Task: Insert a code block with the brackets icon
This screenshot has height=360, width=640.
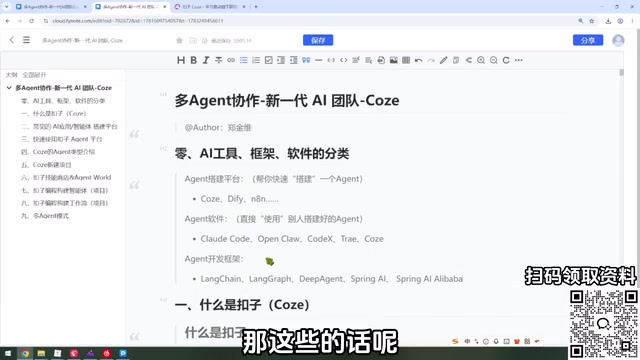Action: click(x=344, y=60)
